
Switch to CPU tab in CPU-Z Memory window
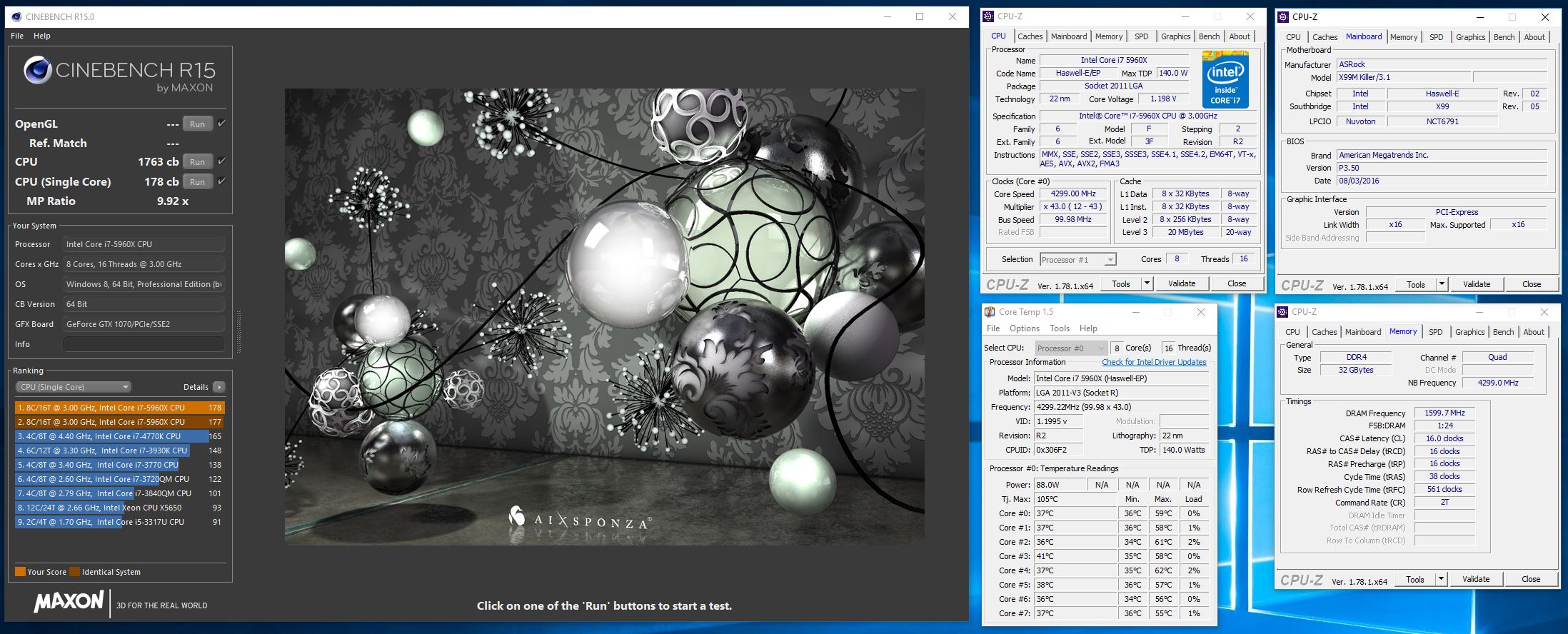coord(1292,332)
